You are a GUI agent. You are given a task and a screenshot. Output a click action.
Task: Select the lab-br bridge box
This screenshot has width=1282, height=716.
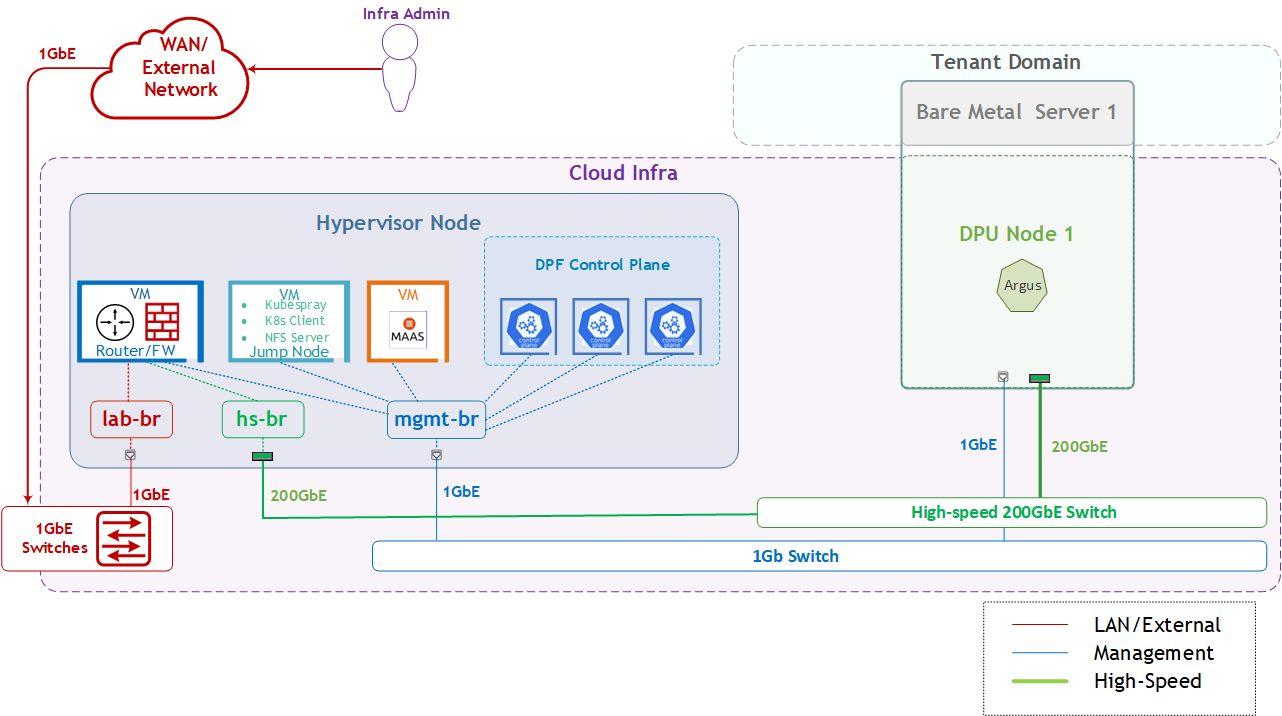[x=131, y=420]
